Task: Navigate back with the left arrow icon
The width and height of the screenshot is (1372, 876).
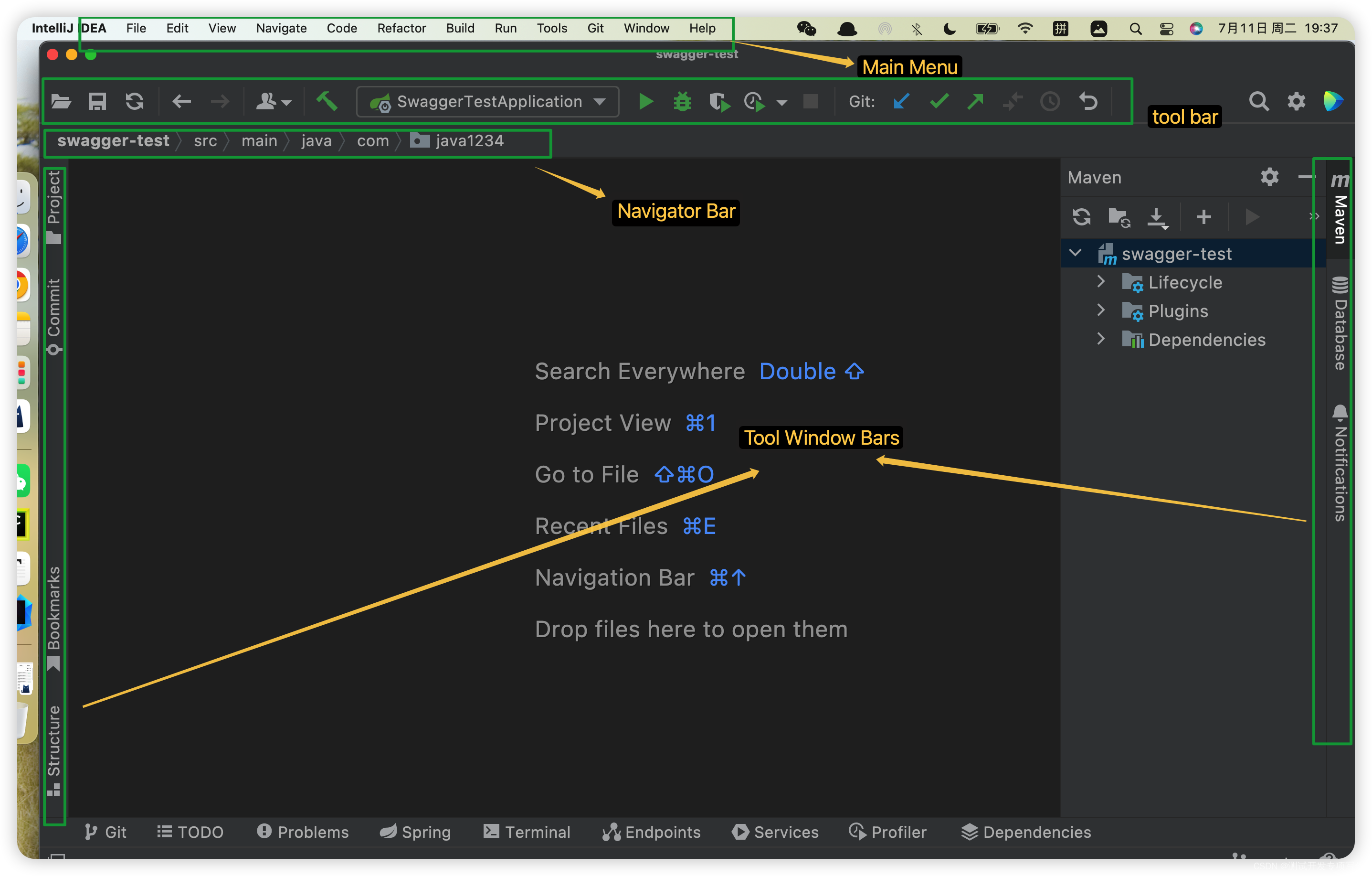Action: coord(181,102)
